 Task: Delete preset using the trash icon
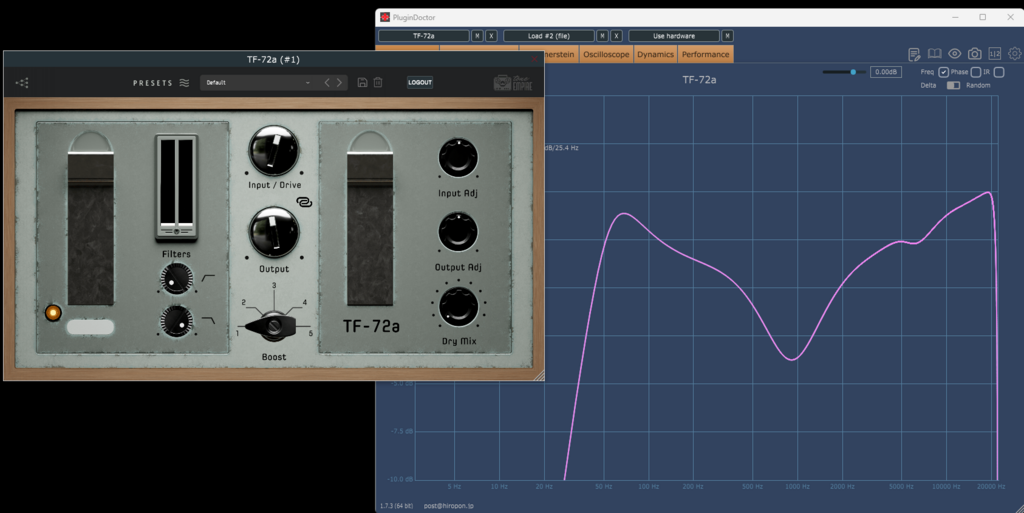tap(378, 82)
